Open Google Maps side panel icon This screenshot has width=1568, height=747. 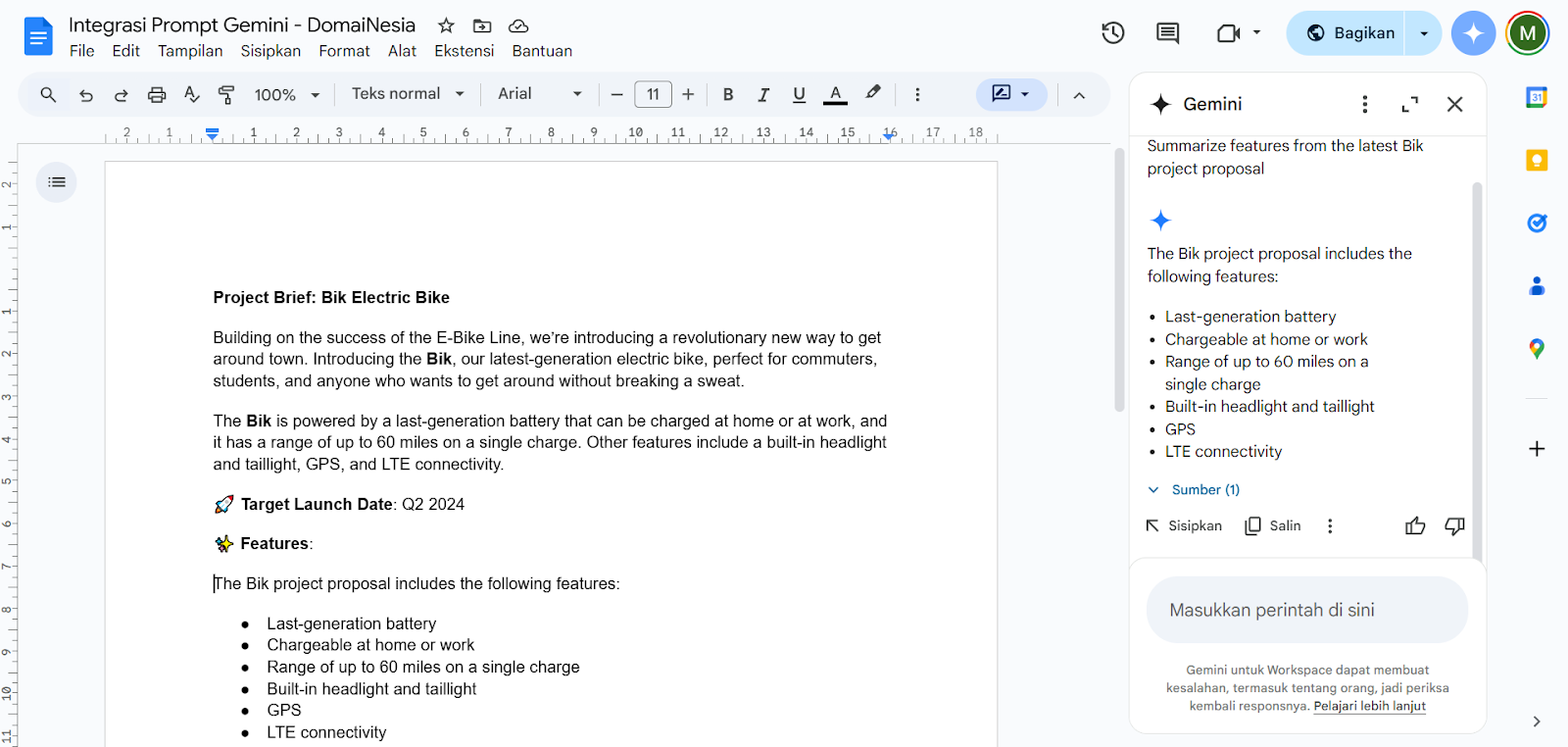click(1536, 349)
